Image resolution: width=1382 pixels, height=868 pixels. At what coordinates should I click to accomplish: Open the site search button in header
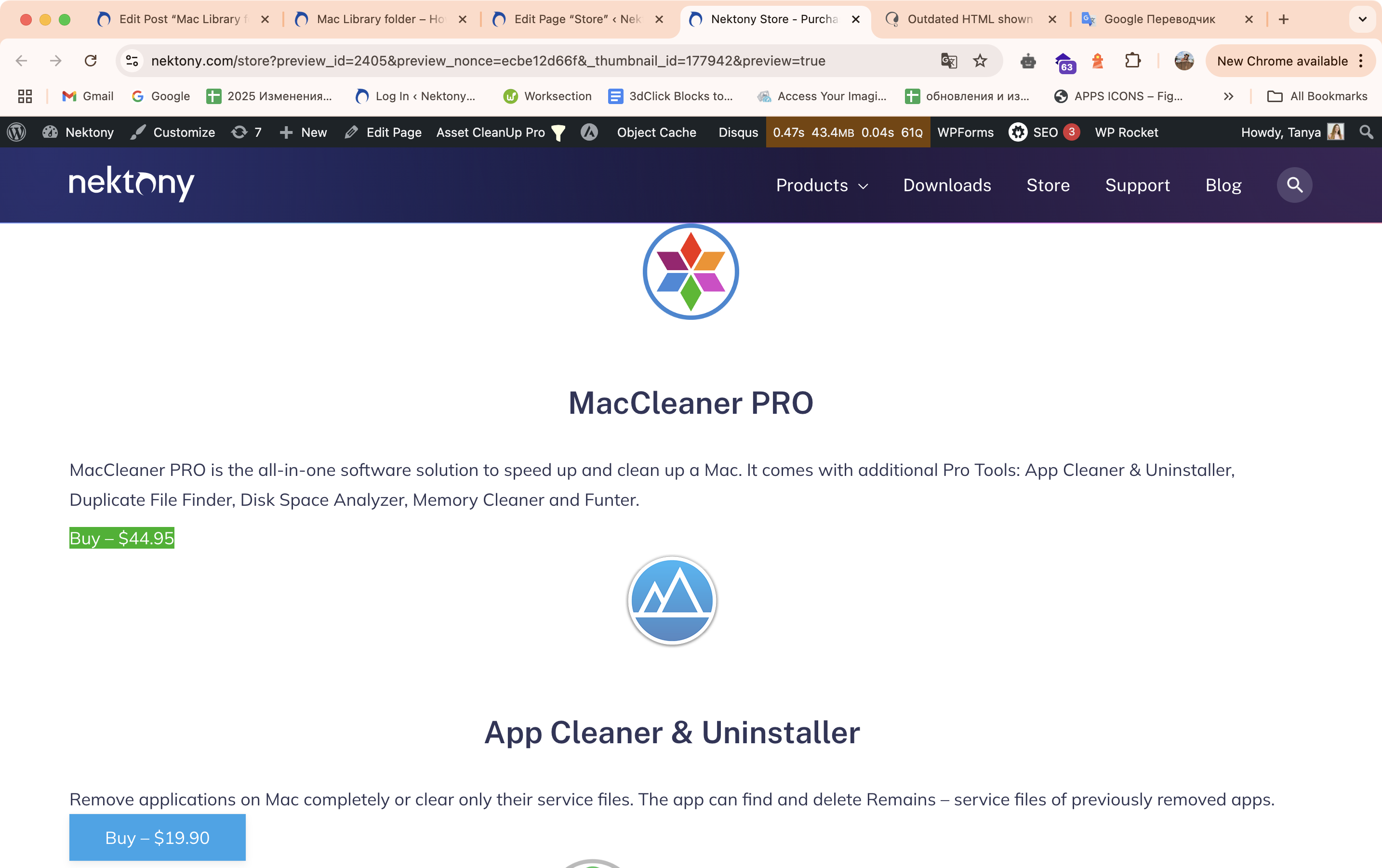tap(1294, 185)
